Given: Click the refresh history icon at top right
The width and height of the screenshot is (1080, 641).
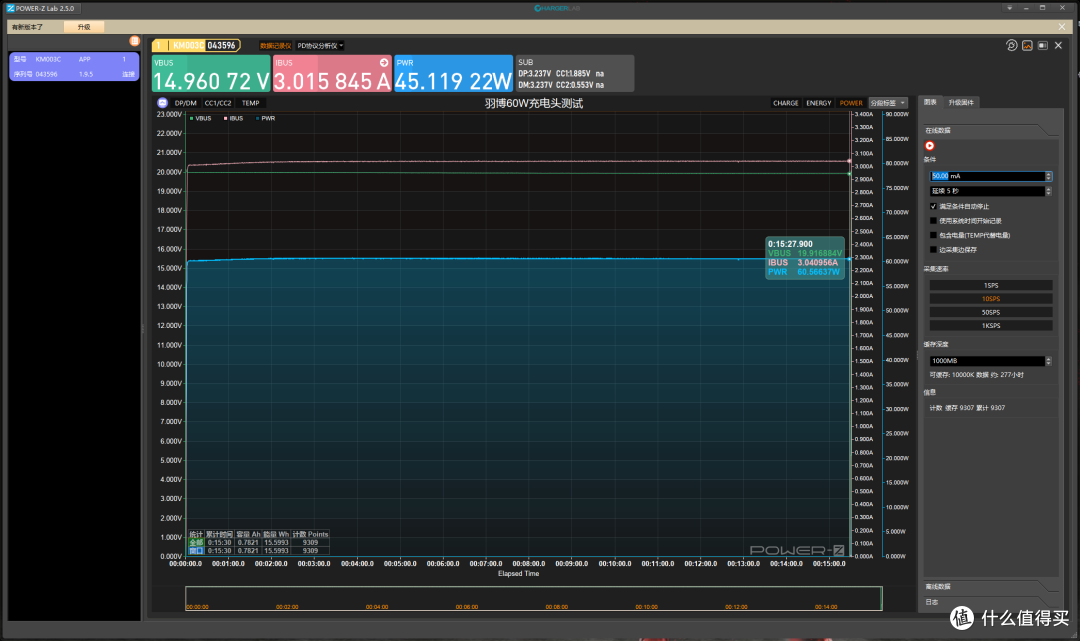Looking at the screenshot, I should [1011, 45].
